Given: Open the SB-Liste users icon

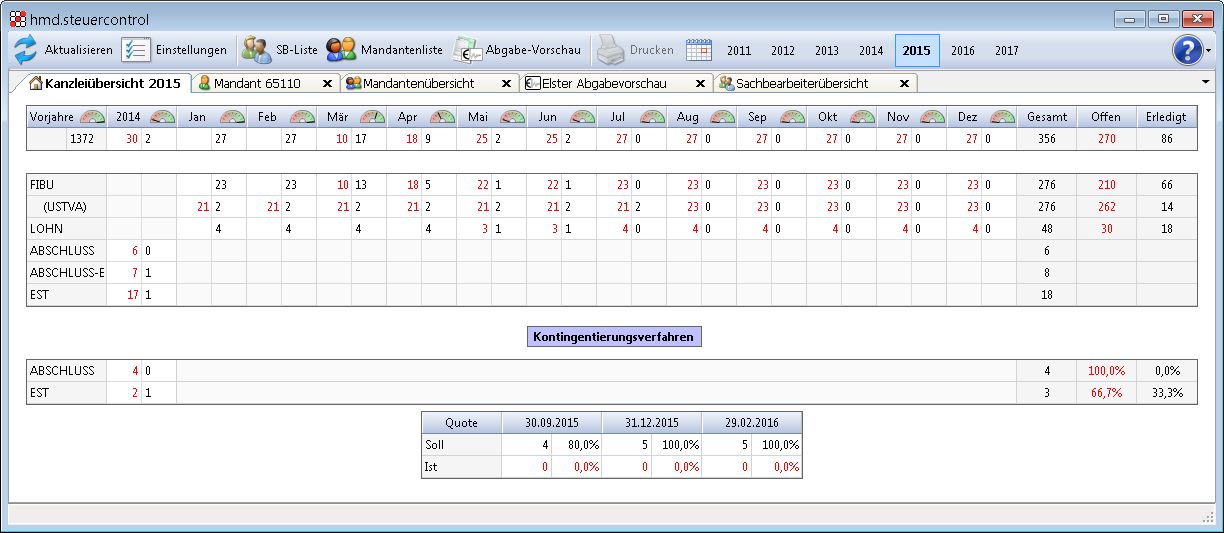Looking at the screenshot, I should [x=256, y=50].
